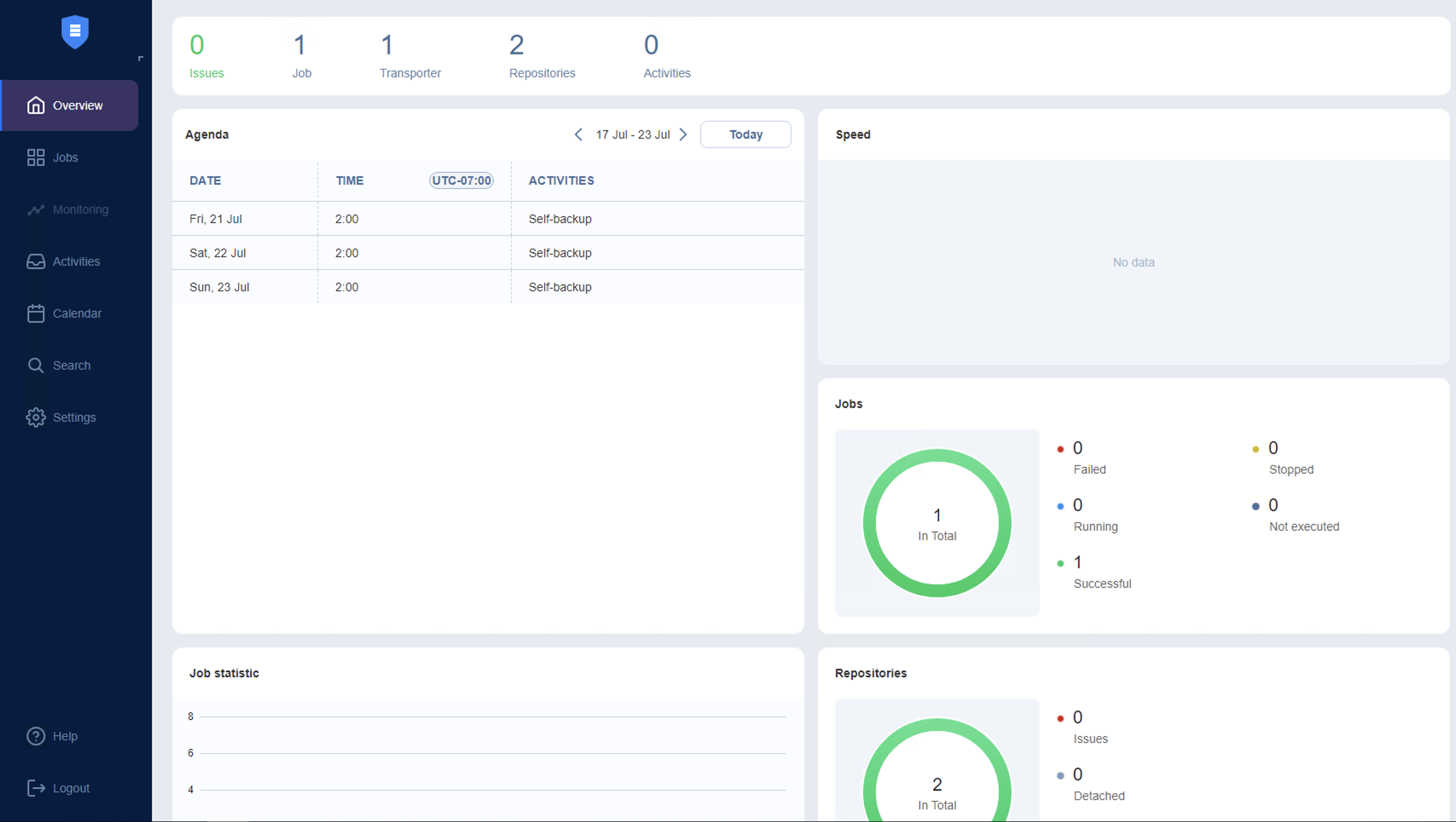Screen dimensions: 1456x822
Task: Click the Detached repositories count
Action: tap(1077, 774)
